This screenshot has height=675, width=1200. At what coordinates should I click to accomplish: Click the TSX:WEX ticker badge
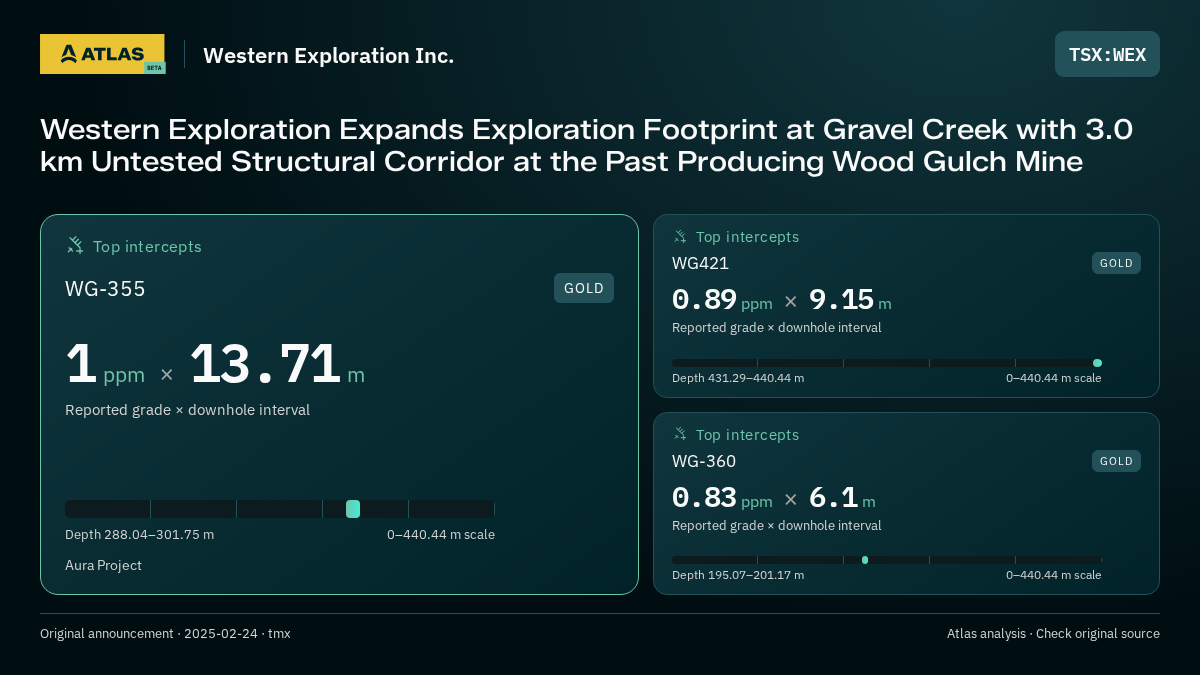tap(1107, 54)
